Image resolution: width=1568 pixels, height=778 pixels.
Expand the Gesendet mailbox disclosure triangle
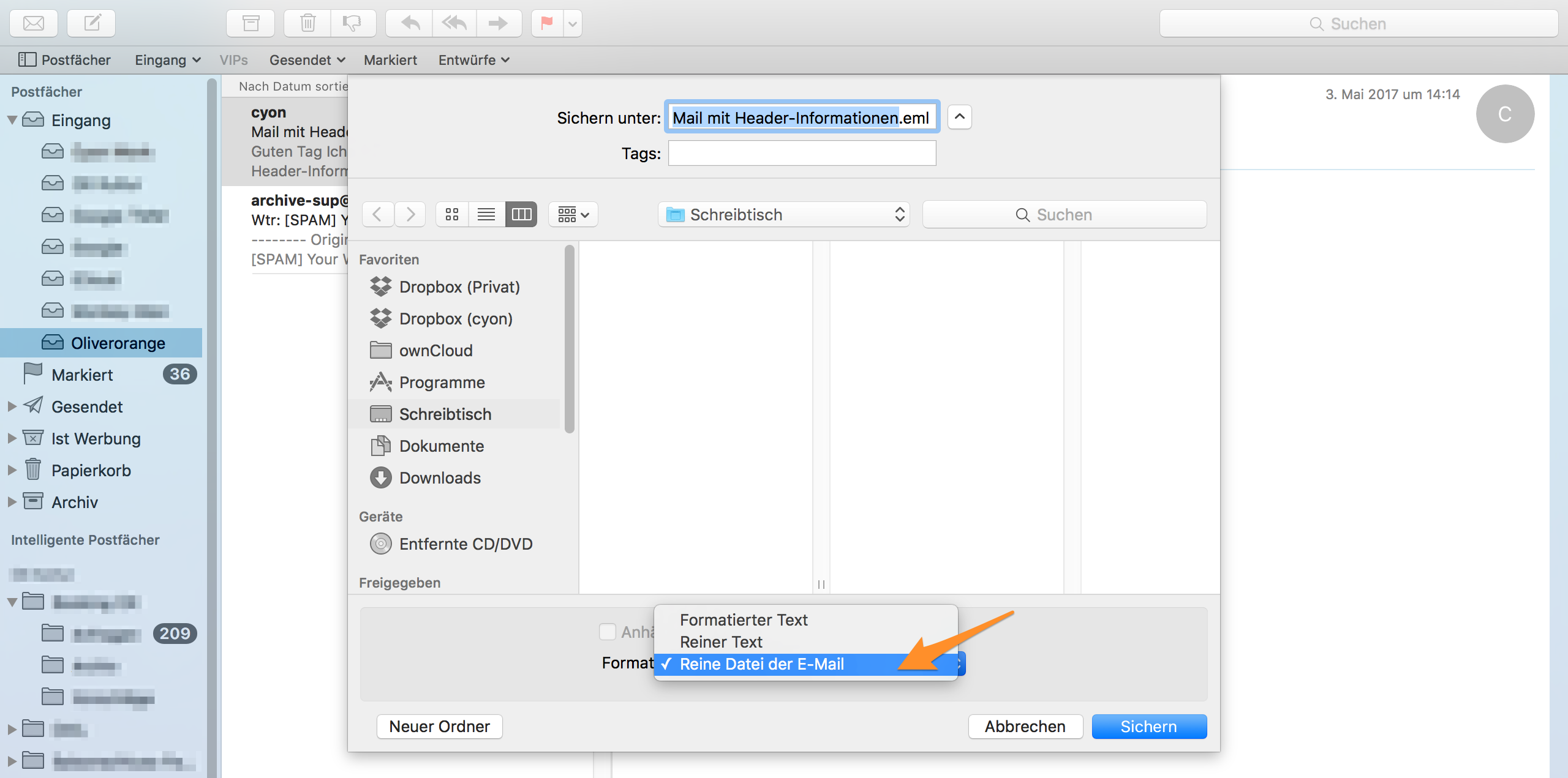(x=12, y=406)
